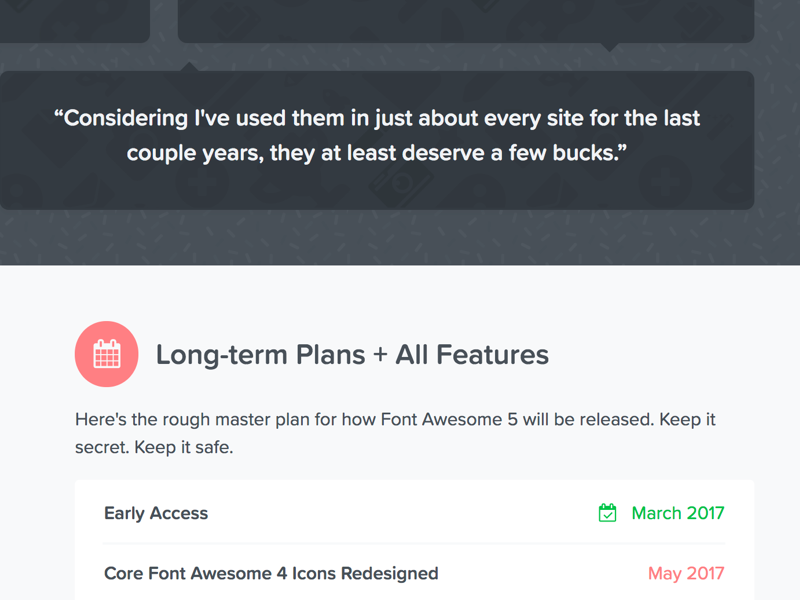Image resolution: width=800 pixels, height=600 pixels.
Task: Click the green calendar-check icon near March 2017
Action: tap(607, 513)
